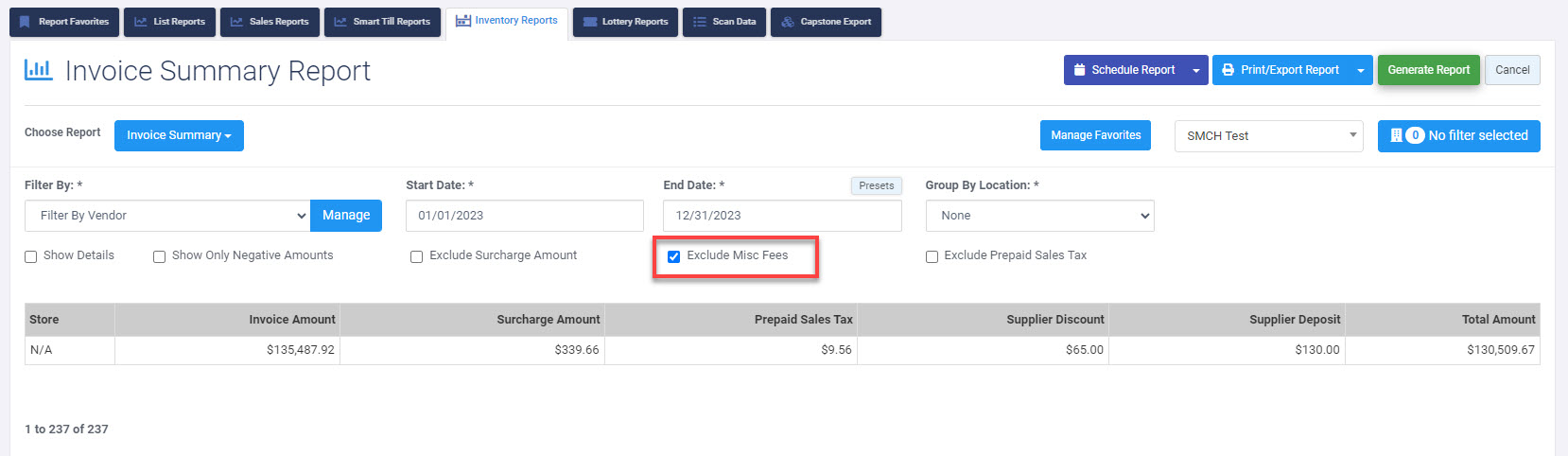Expand the Schedule Report dropdown arrow
The height and width of the screenshot is (456, 1568).
[x=1196, y=70]
